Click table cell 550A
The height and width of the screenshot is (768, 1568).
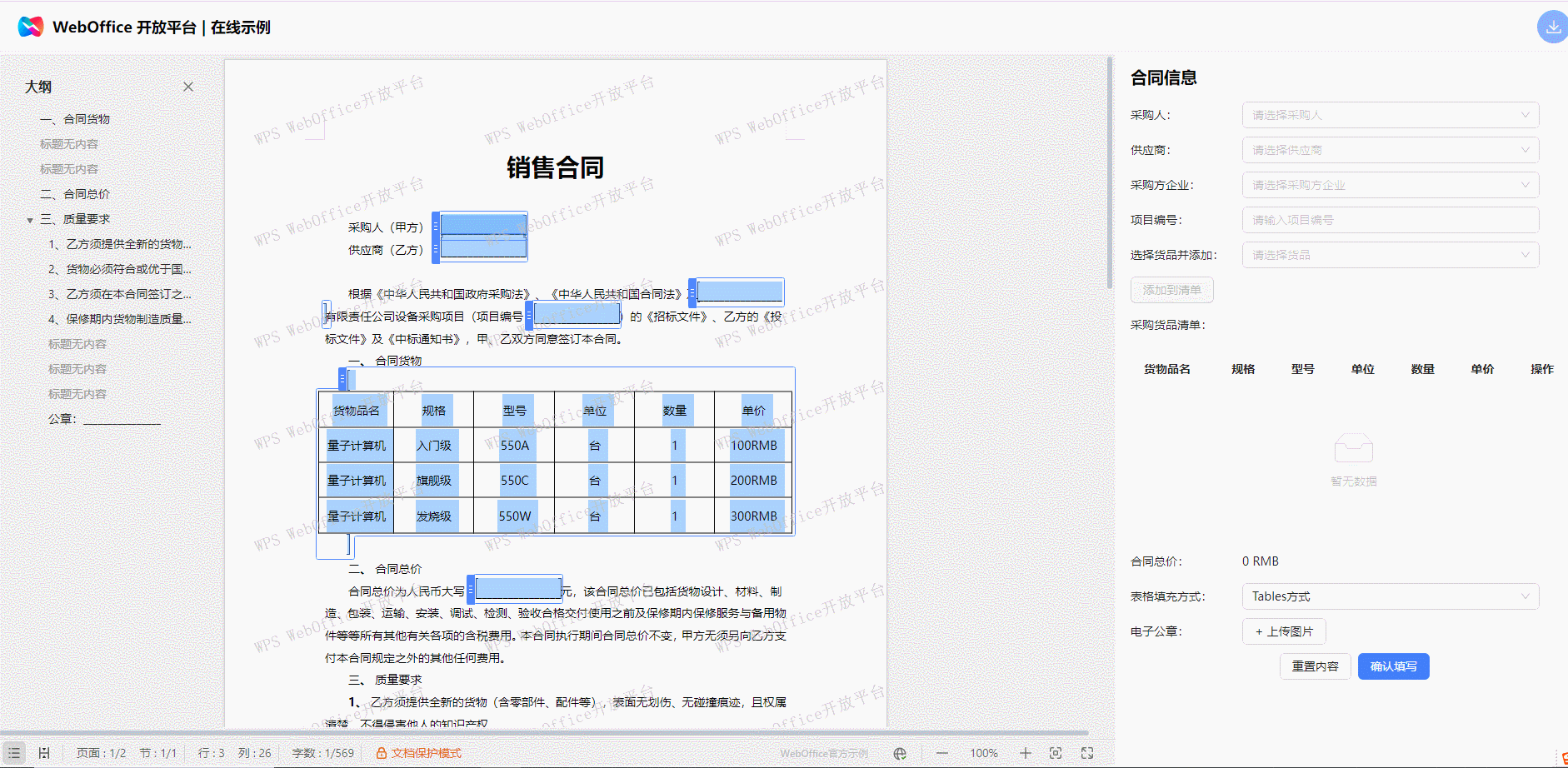click(514, 446)
